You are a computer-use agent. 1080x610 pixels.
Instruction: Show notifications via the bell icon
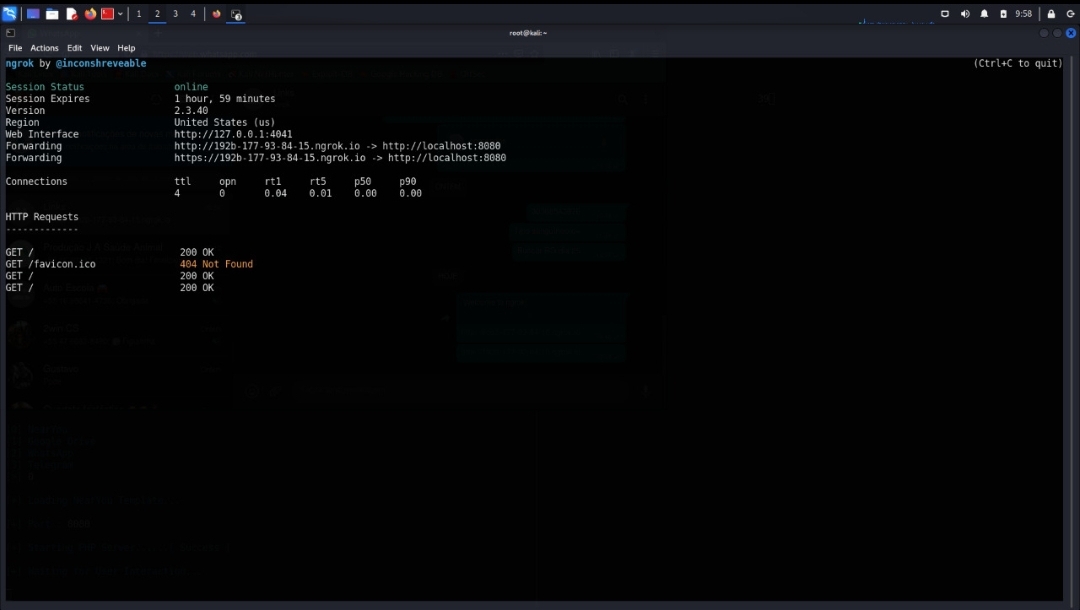(x=984, y=14)
